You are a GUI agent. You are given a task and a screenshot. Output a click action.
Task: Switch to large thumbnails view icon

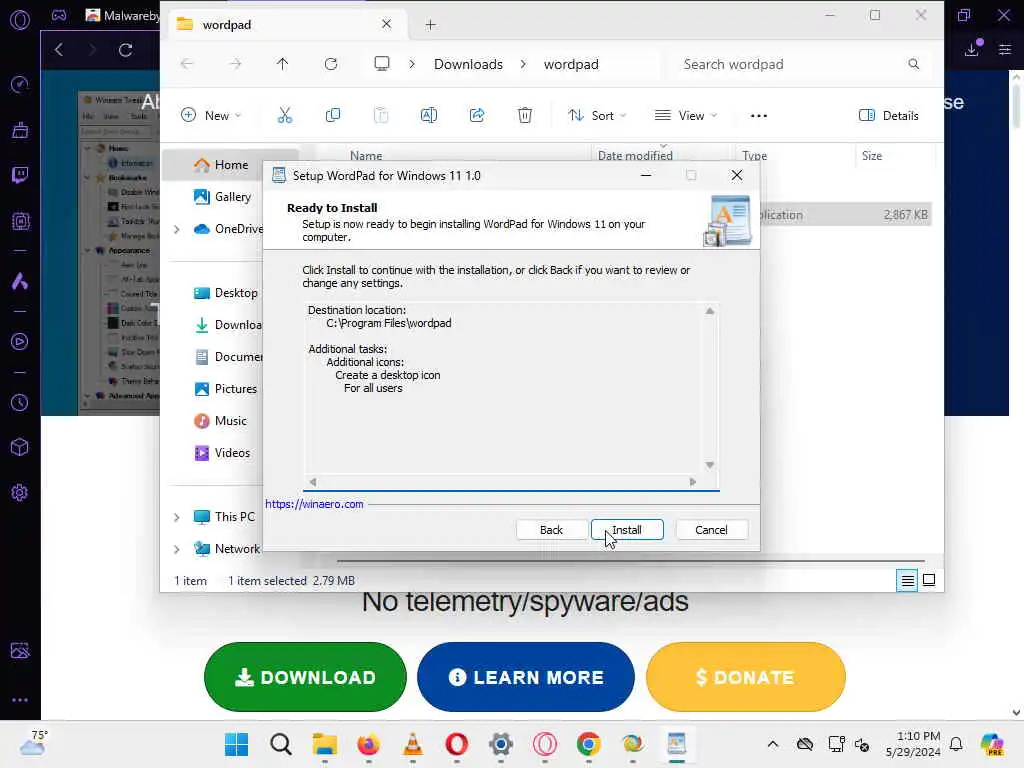(929, 580)
